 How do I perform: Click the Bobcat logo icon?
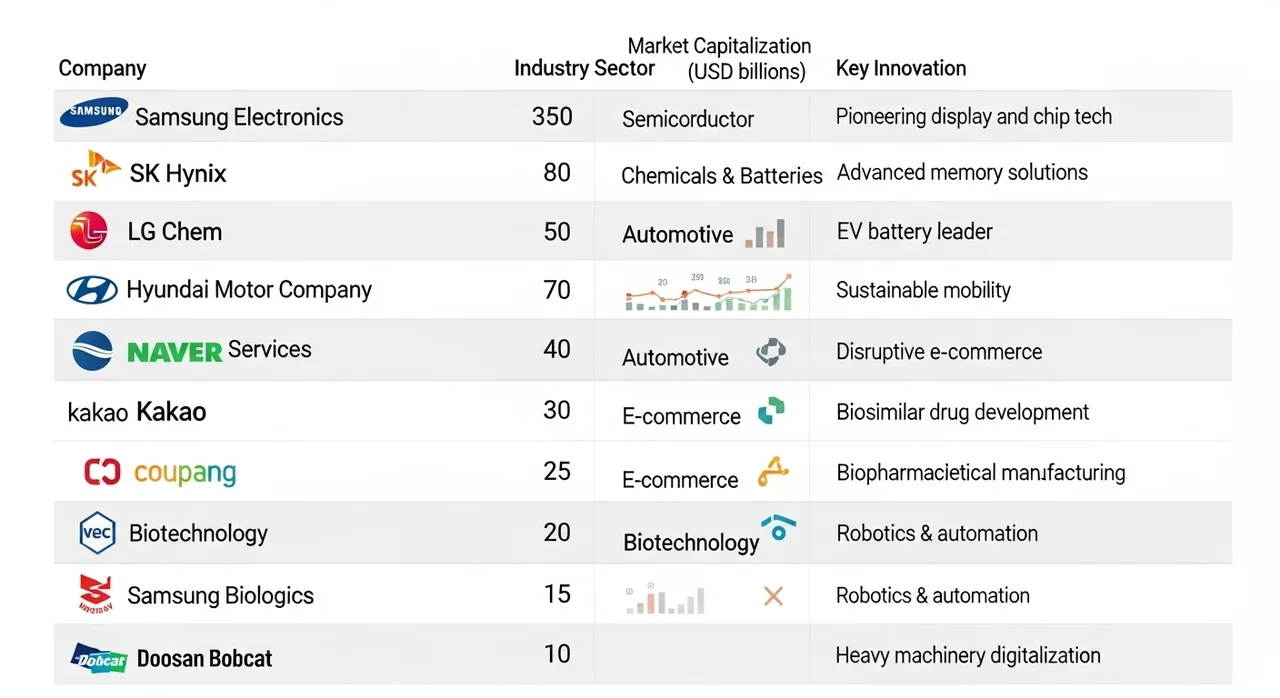(99, 657)
